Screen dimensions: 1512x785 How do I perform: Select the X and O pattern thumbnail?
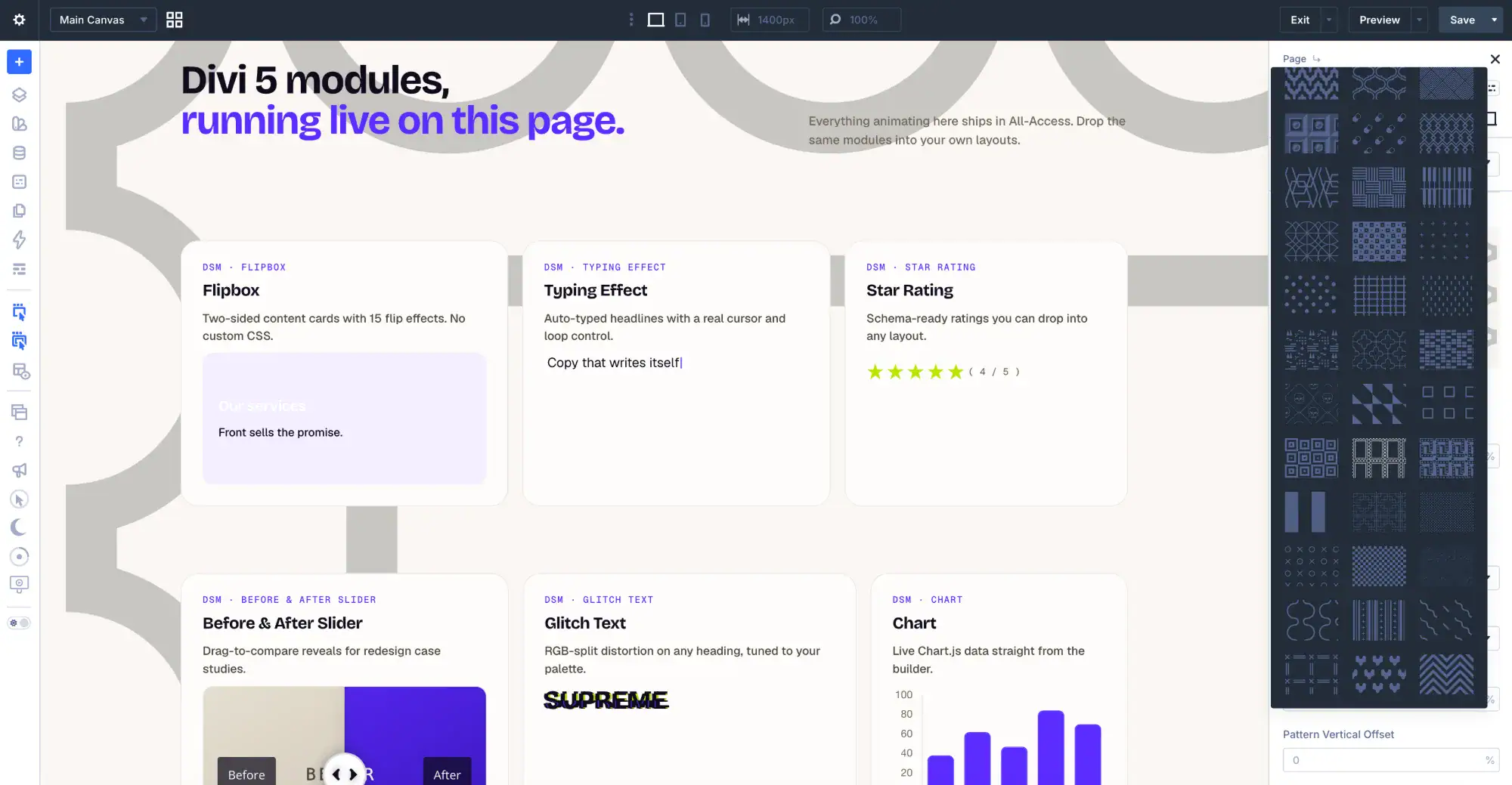(x=1311, y=566)
